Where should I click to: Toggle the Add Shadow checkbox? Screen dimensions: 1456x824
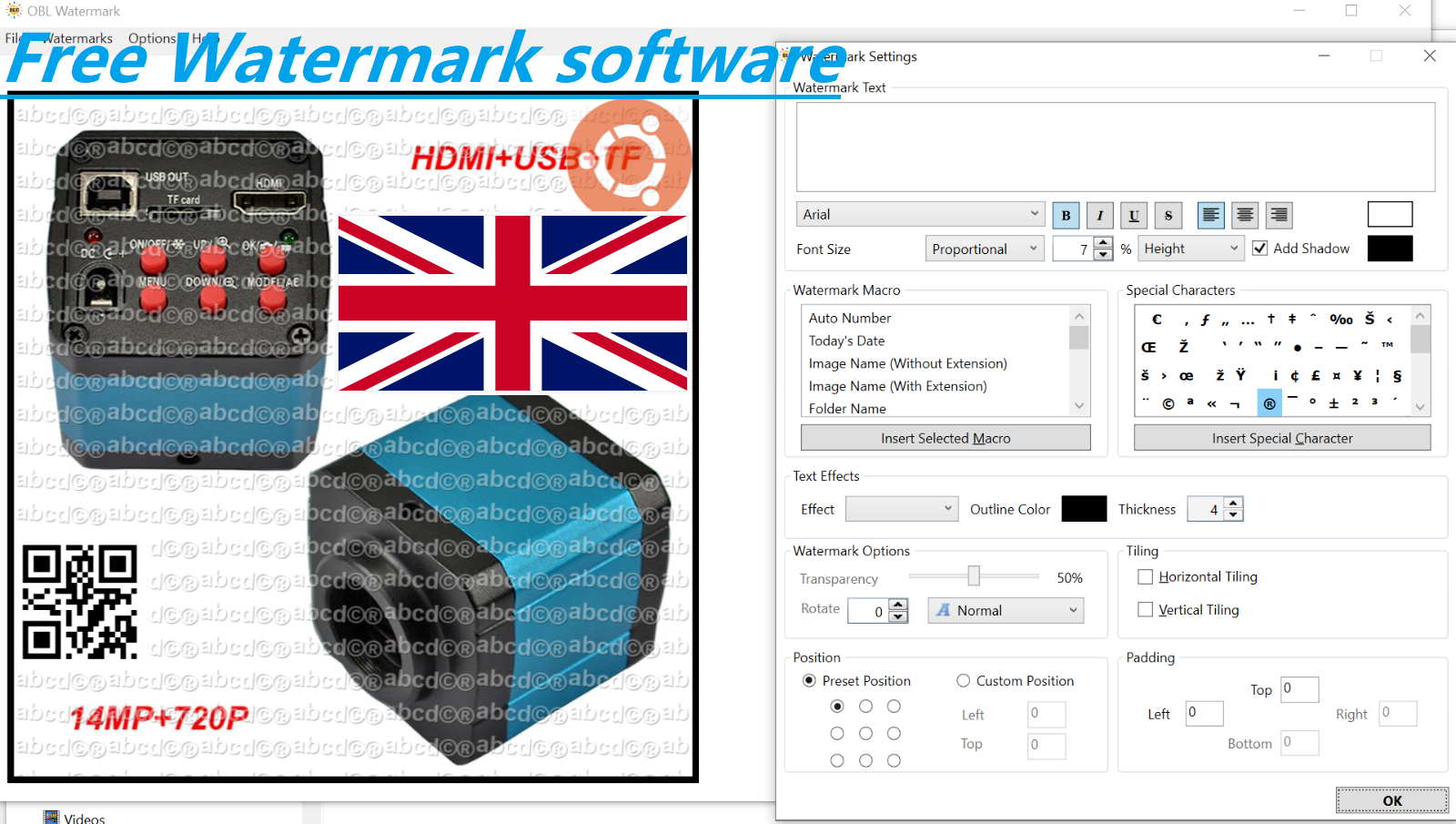[x=1260, y=249]
